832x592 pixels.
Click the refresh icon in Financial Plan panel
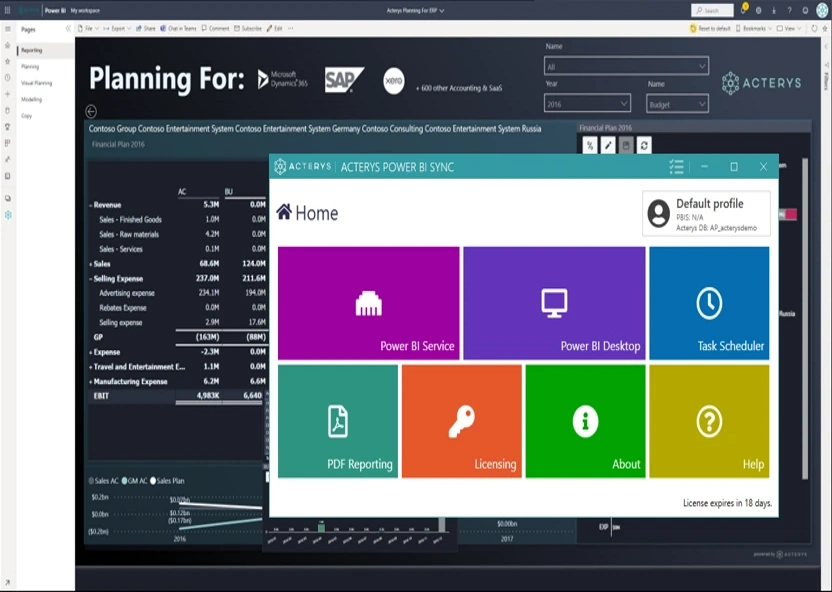click(644, 145)
